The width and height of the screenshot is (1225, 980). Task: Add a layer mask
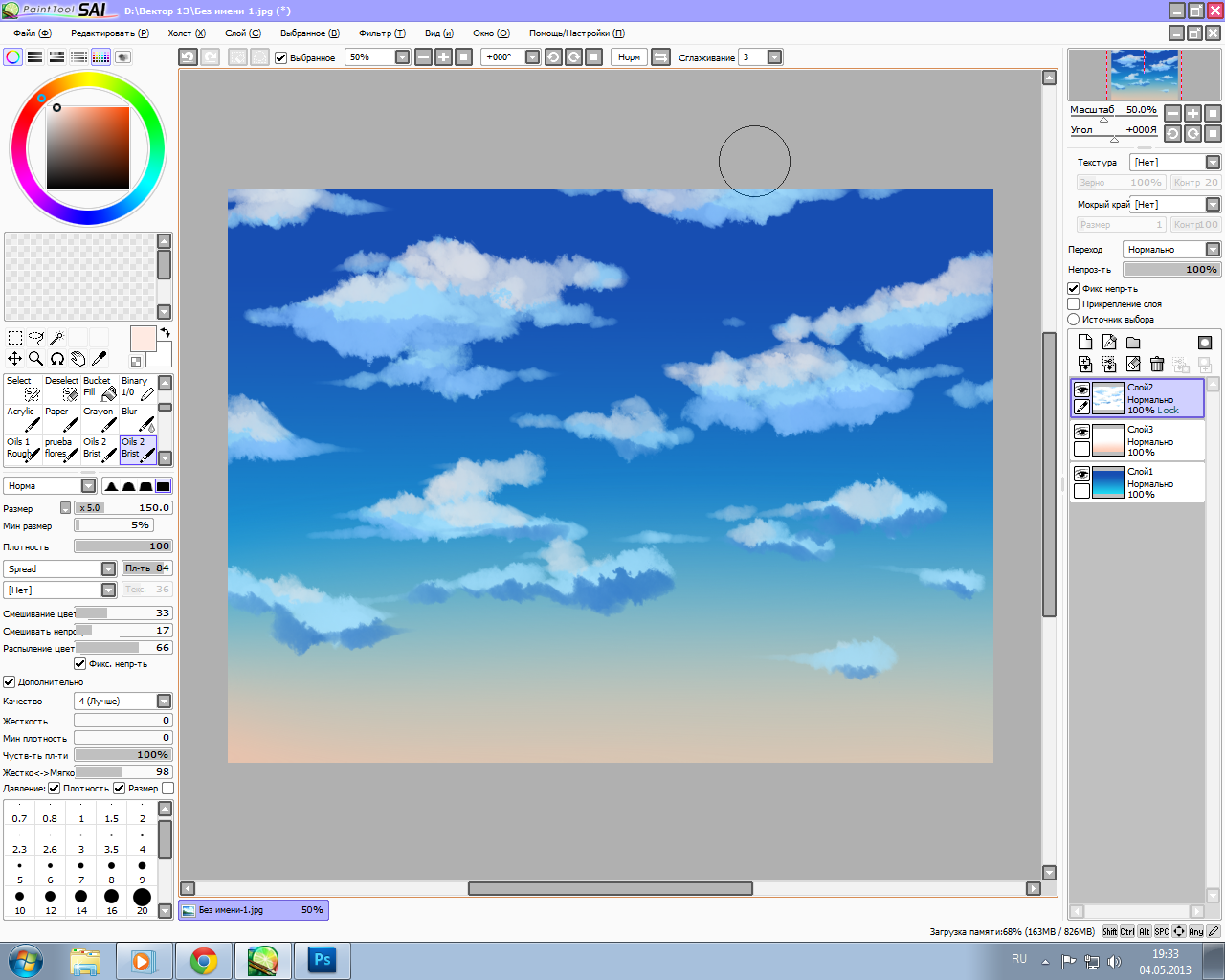point(1205,343)
